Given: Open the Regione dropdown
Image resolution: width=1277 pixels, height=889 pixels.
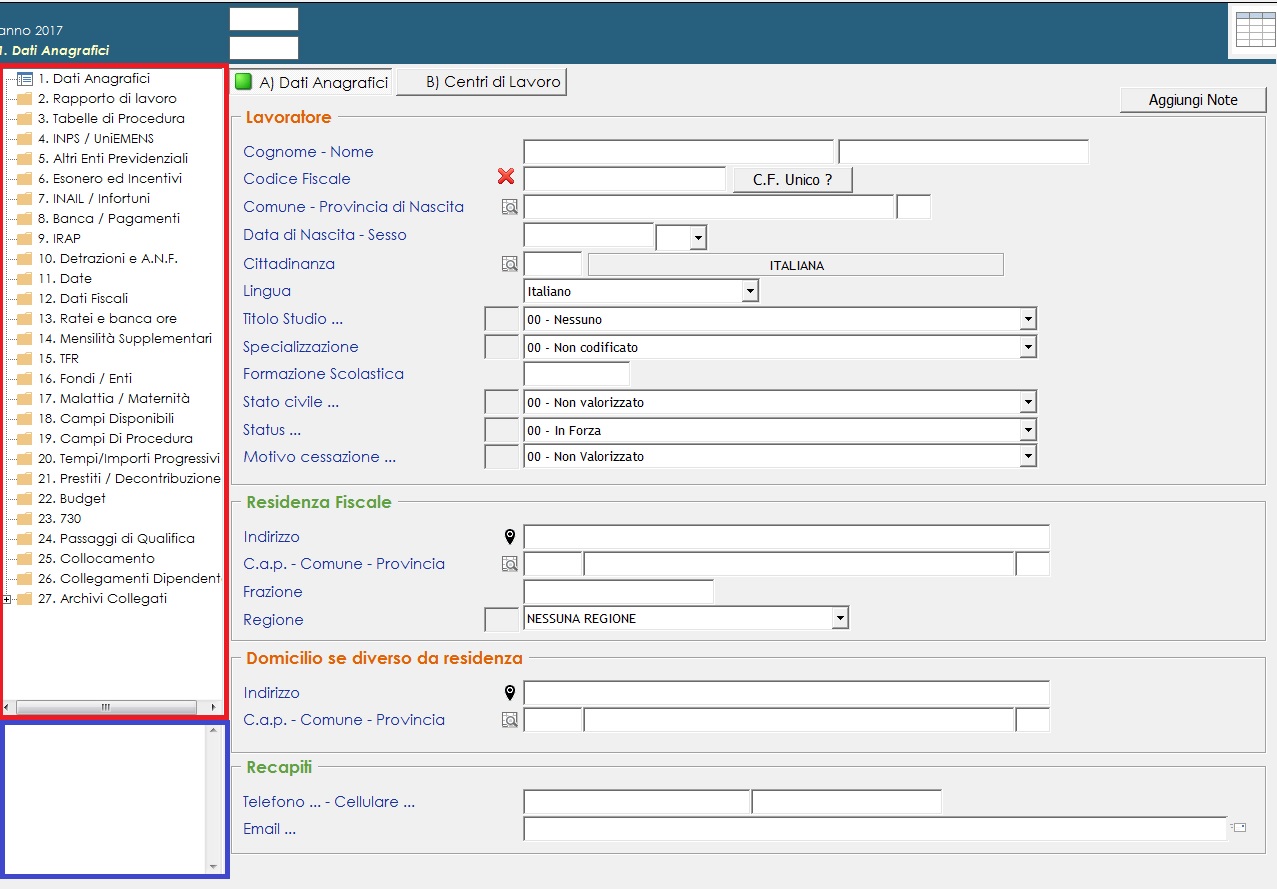Looking at the screenshot, I should coord(840,618).
